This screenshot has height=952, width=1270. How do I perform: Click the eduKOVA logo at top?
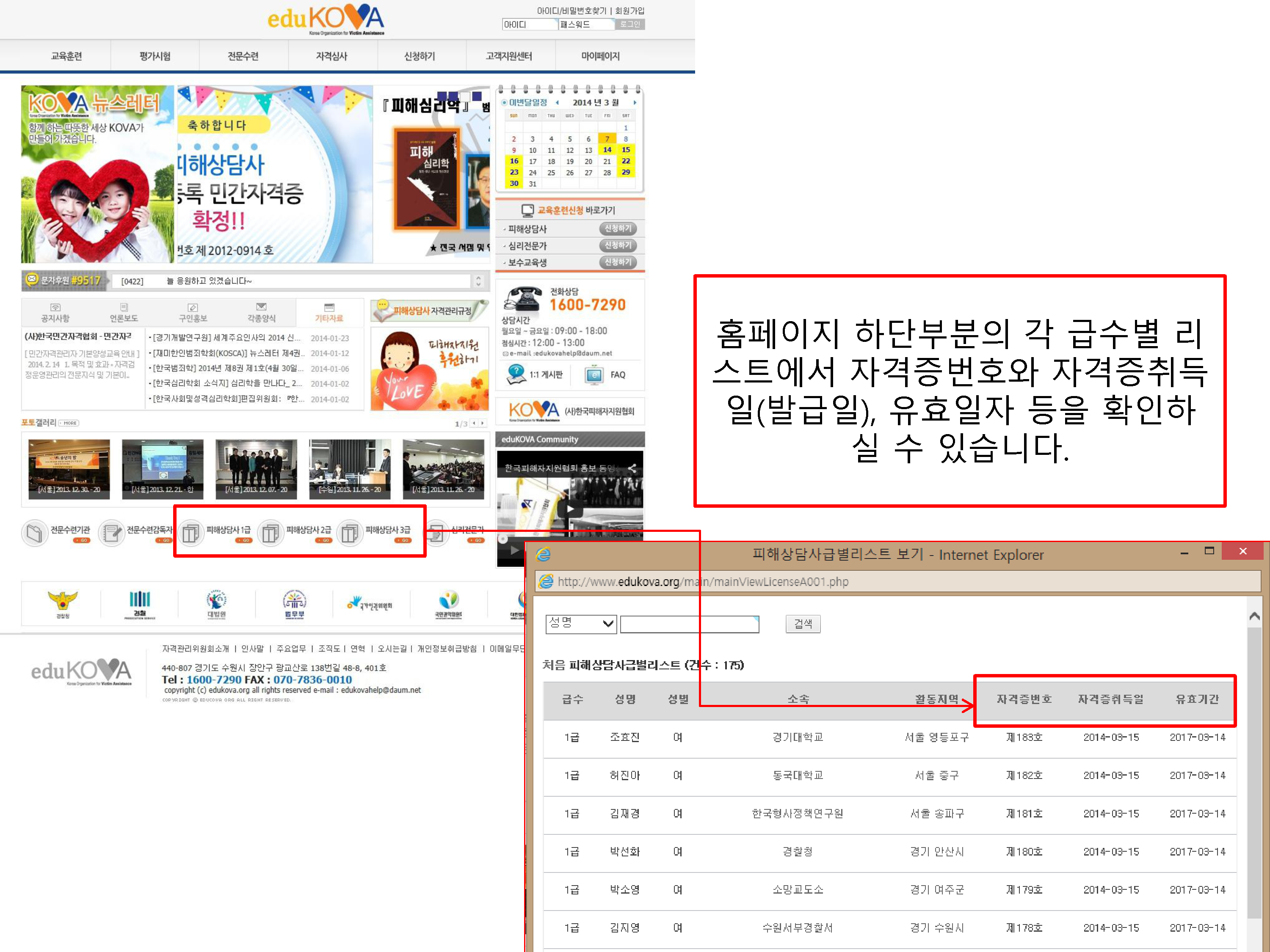click(x=326, y=19)
